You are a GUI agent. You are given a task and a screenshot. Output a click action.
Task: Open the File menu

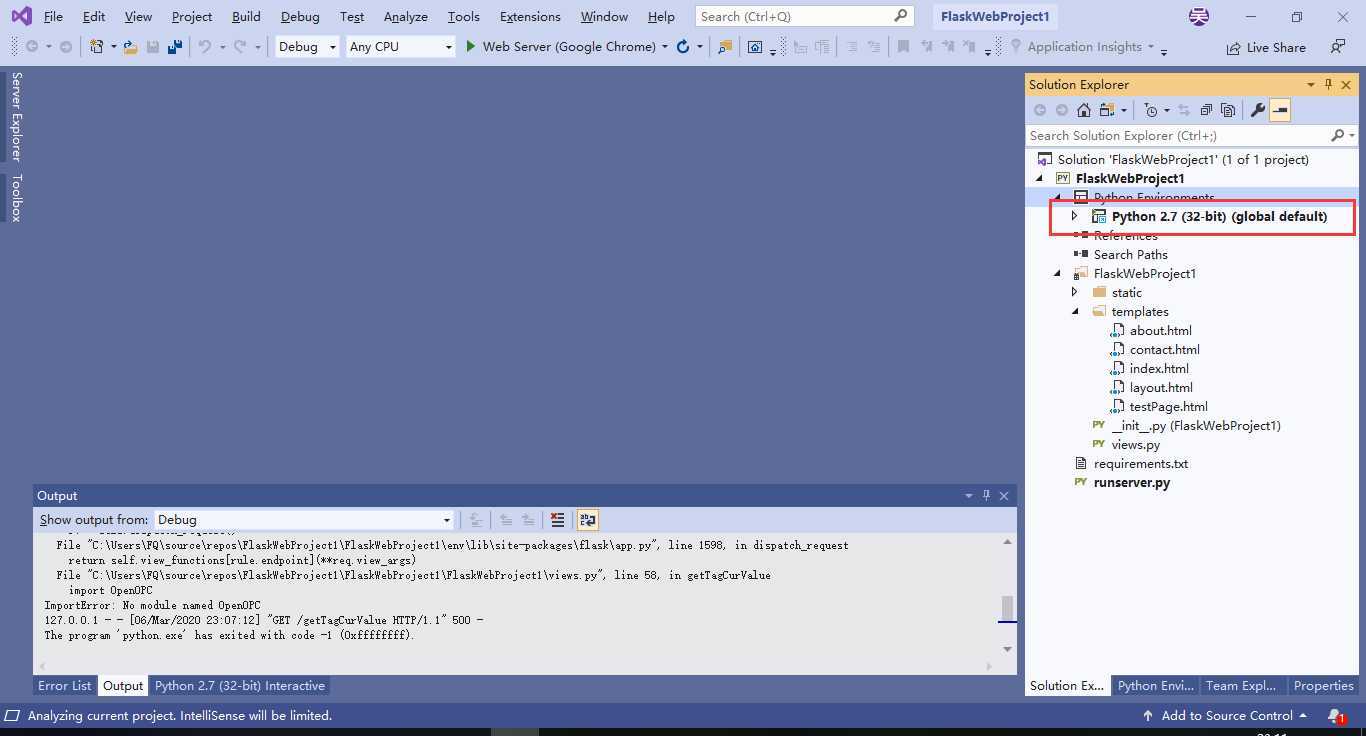(53, 16)
